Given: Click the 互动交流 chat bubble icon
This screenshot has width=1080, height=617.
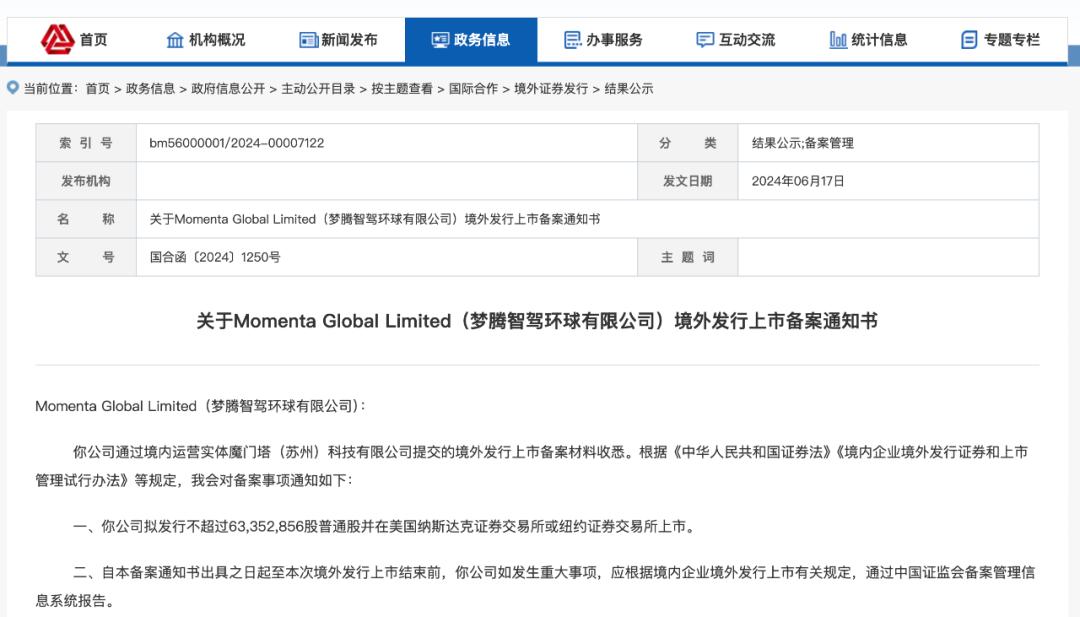Looking at the screenshot, I should (x=705, y=40).
